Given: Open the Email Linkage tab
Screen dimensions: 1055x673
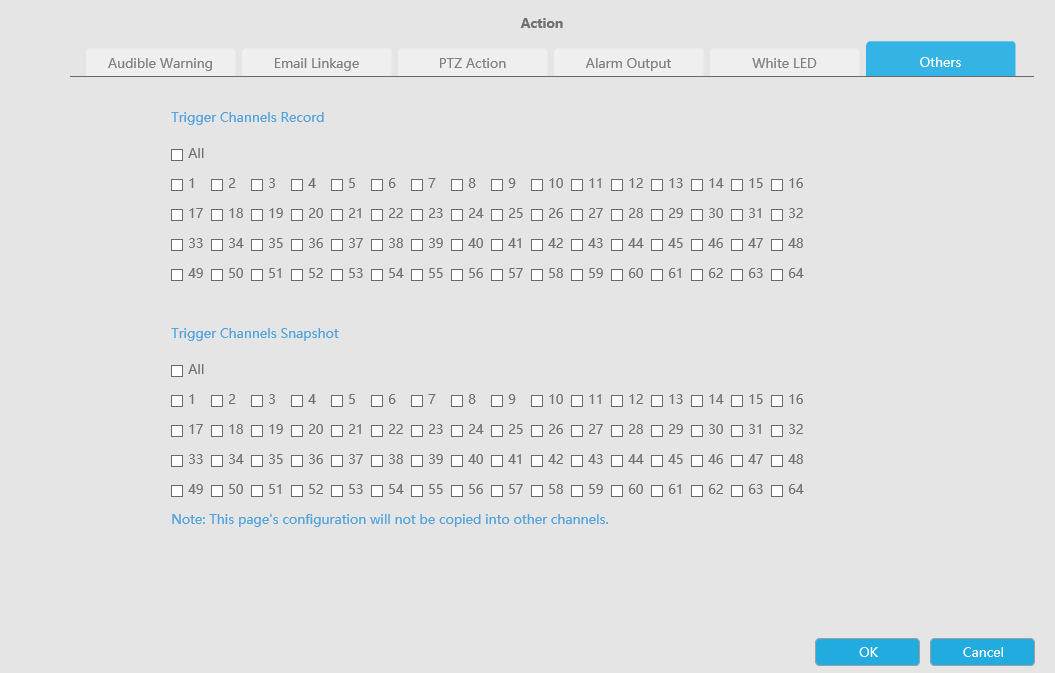Looking at the screenshot, I should (x=316, y=63).
